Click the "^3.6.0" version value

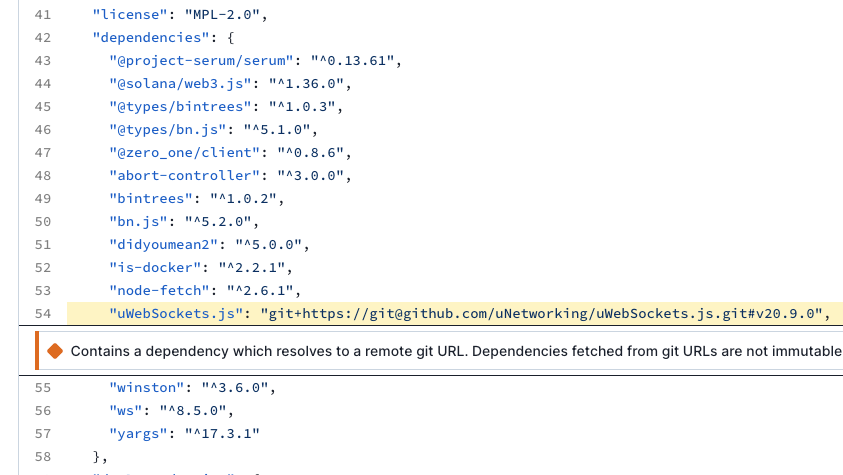coord(235,388)
